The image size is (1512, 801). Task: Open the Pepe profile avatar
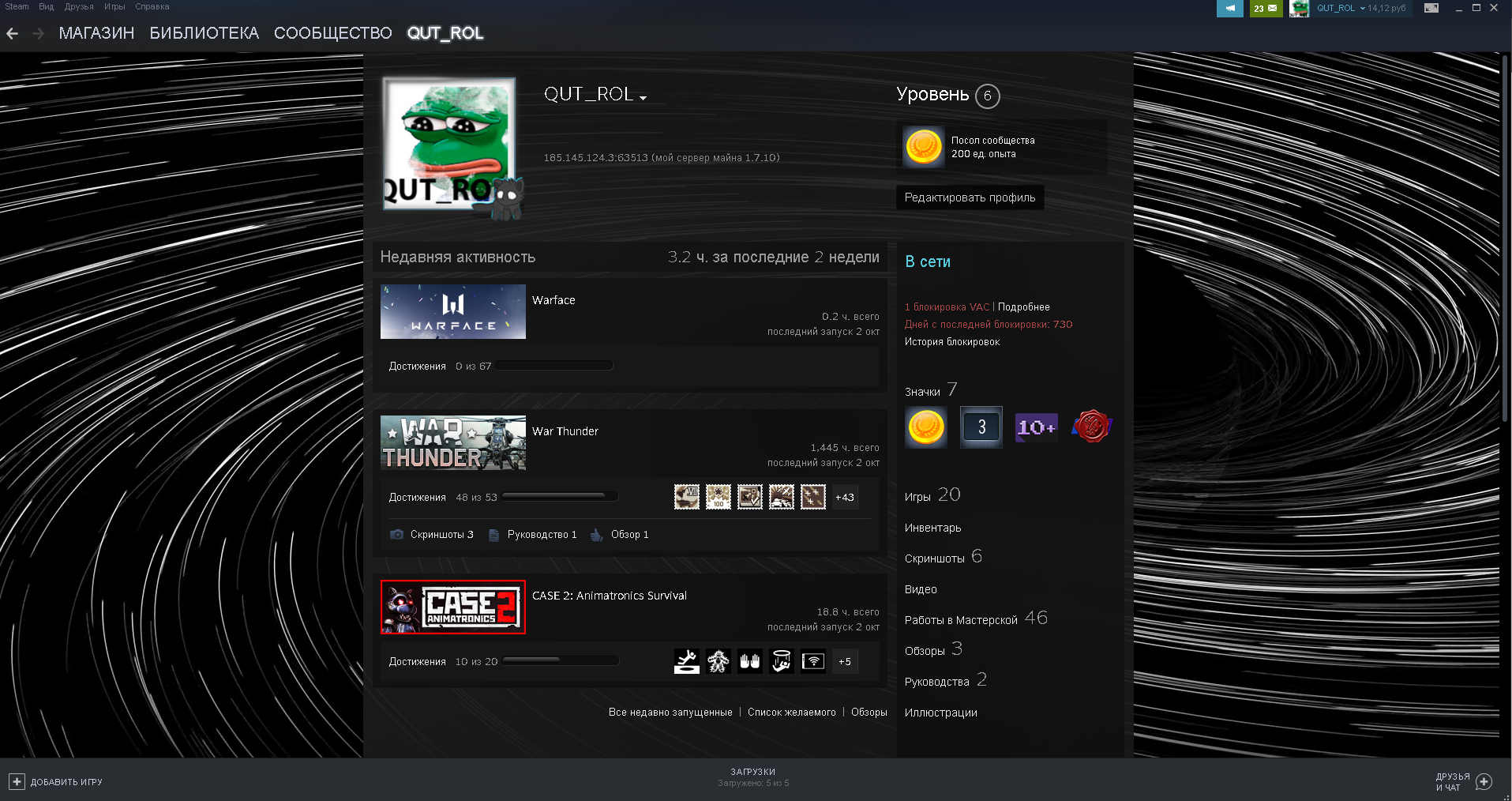pos(449,144)
